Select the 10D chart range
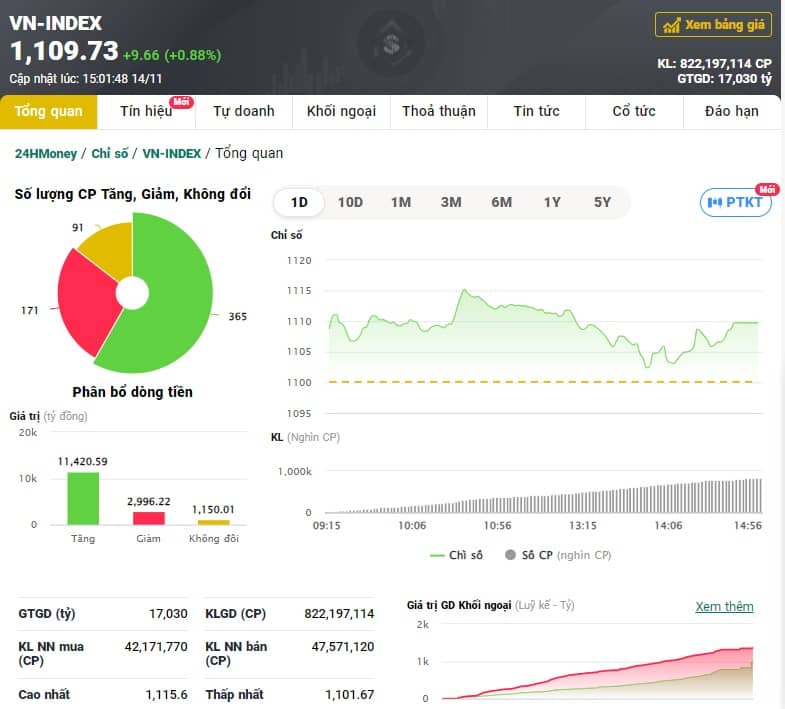 (x=350, y=202)
